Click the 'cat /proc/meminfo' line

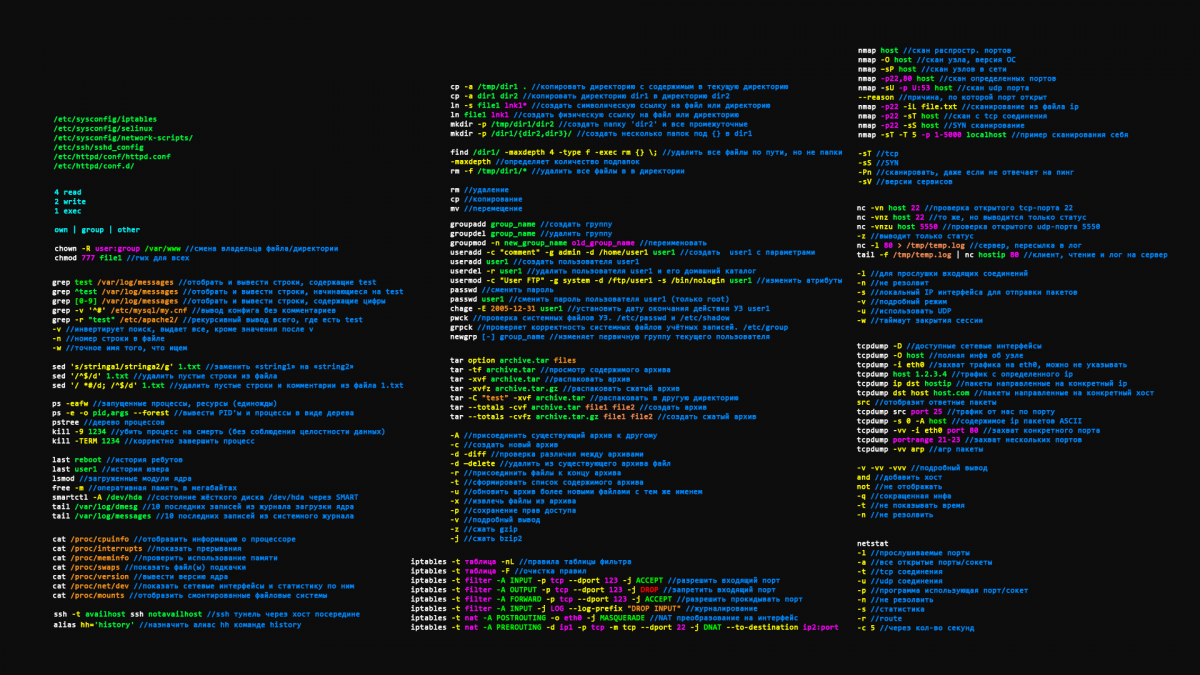pos(165,558)
